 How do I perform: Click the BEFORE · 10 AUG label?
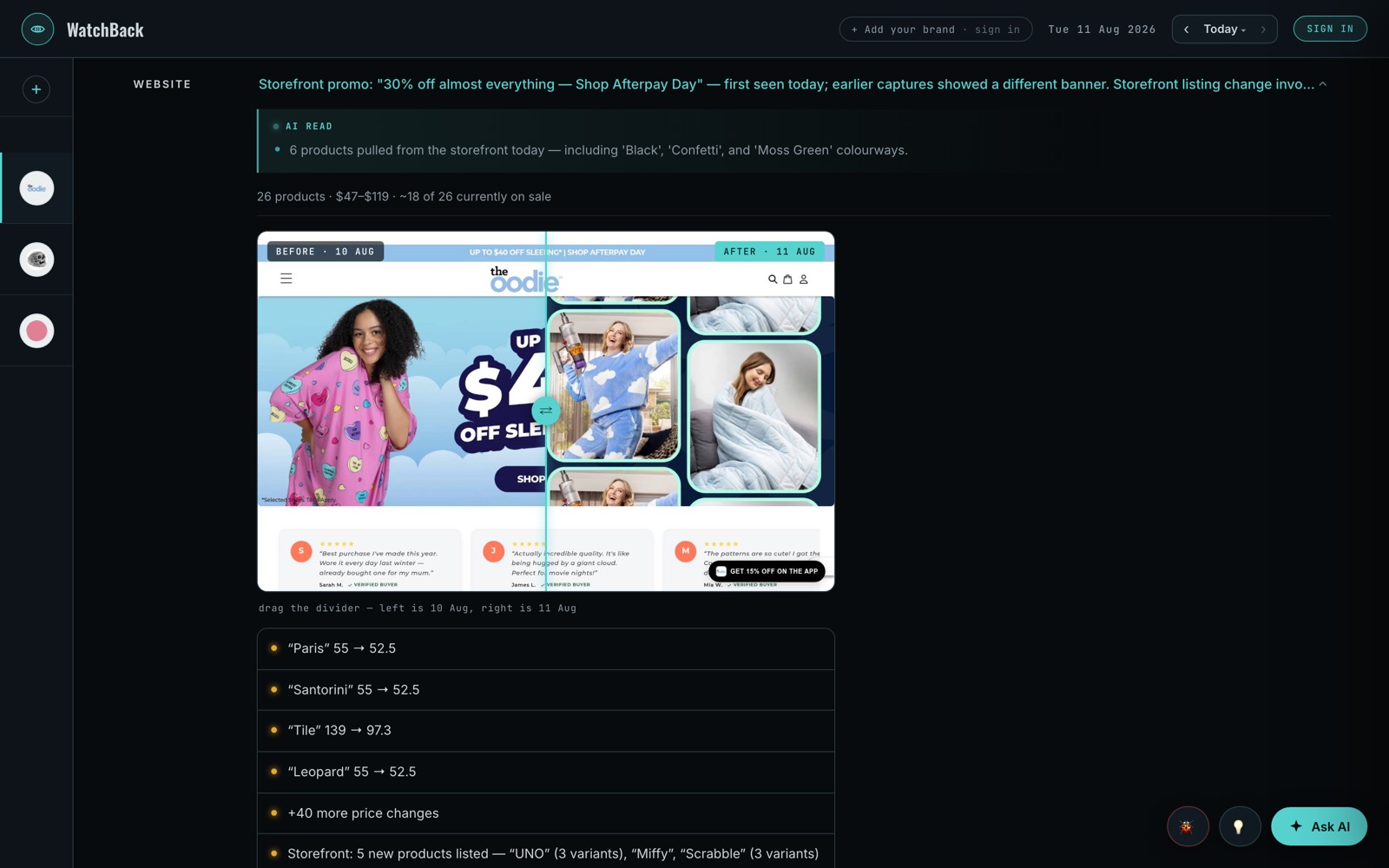[x=326, y=252]
